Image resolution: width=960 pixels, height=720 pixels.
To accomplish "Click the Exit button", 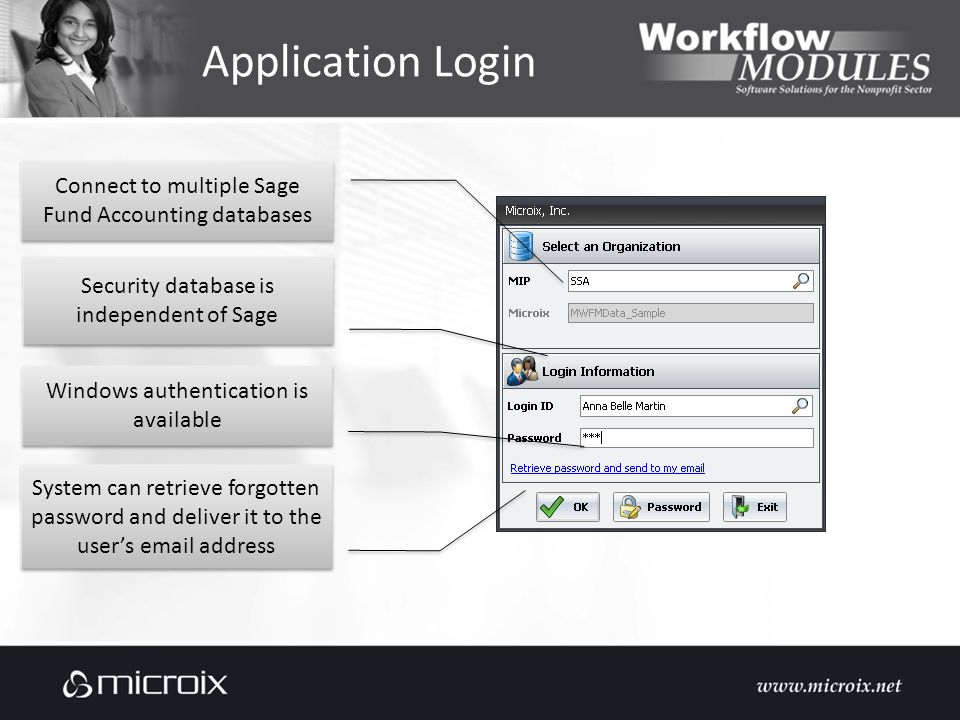I will coord(754,507).
